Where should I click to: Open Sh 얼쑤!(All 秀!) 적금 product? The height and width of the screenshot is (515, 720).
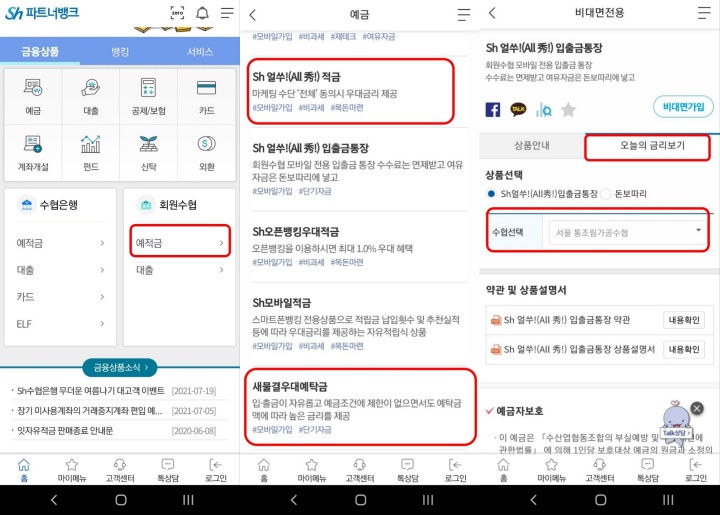pyautogui.click(x=351, y=91)
